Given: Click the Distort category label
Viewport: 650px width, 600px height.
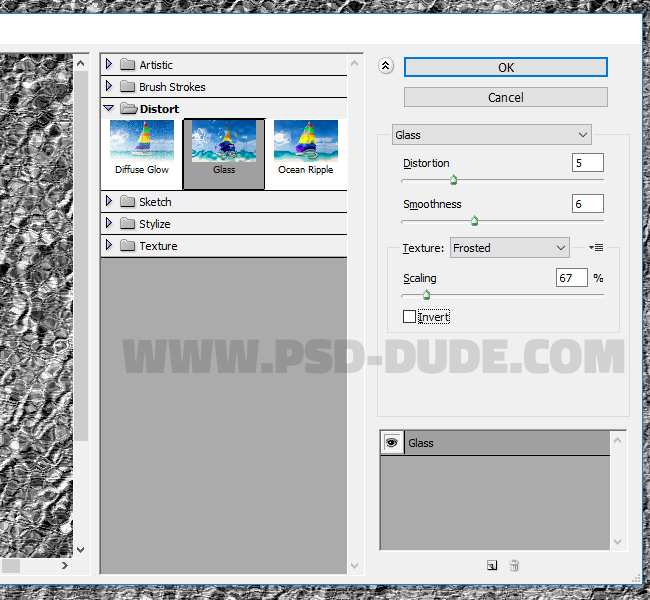Looking at the screenshot, I should pyautogui.click(x=160, y=109).
